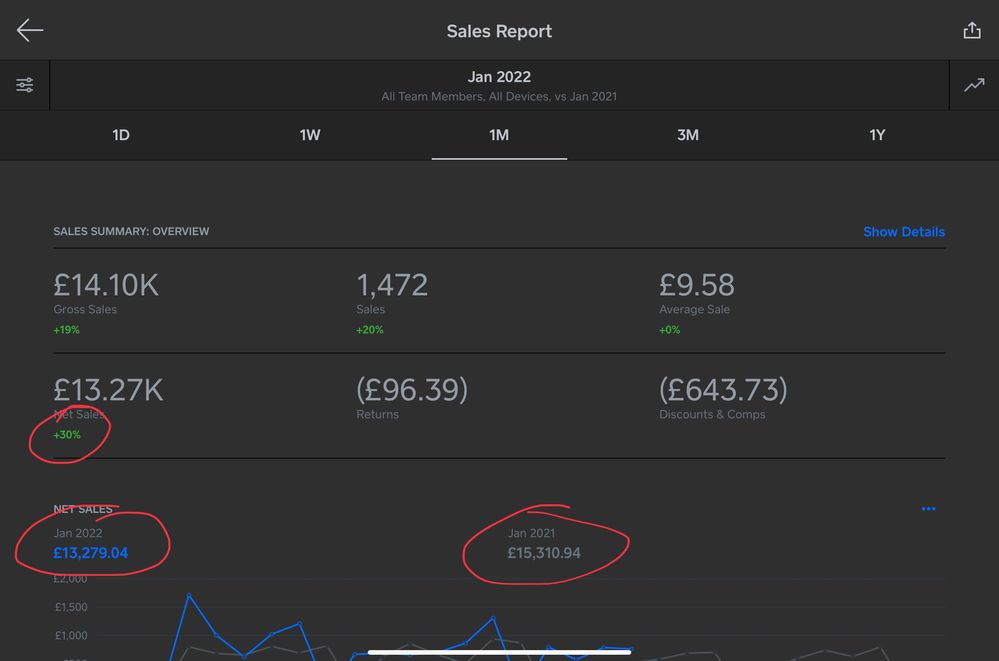Select the 1M time range tab
Image resolution: width=999 pixels, height=661 pixels.
(499, 135)
